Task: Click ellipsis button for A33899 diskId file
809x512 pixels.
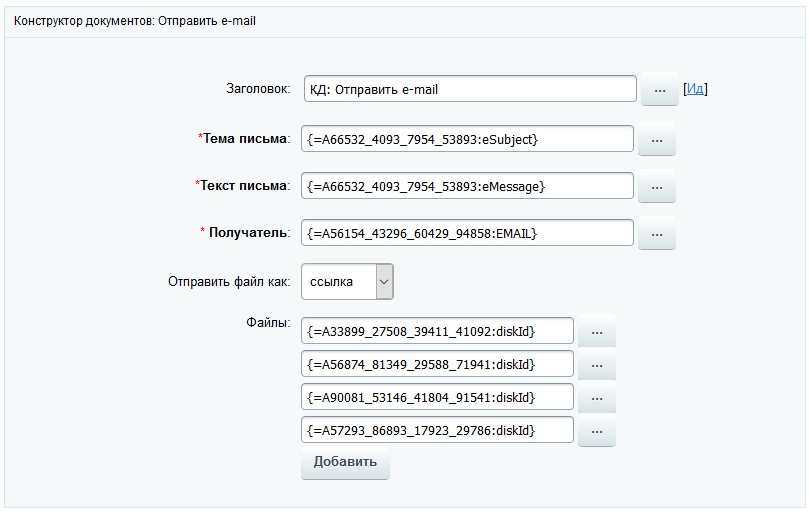Action: (x=597, y=331)
